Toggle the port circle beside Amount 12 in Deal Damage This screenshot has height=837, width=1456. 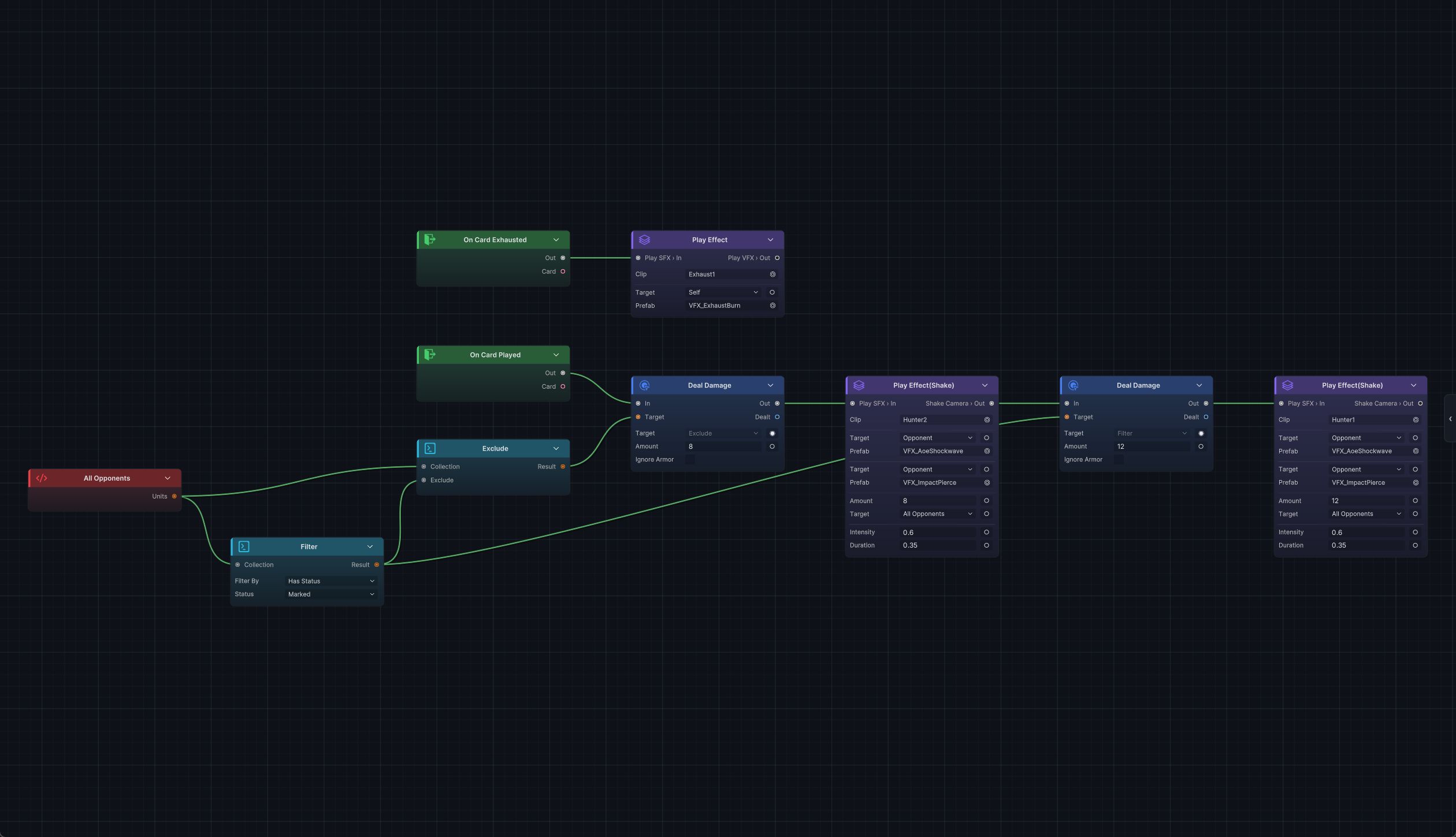click(1201, 447)
